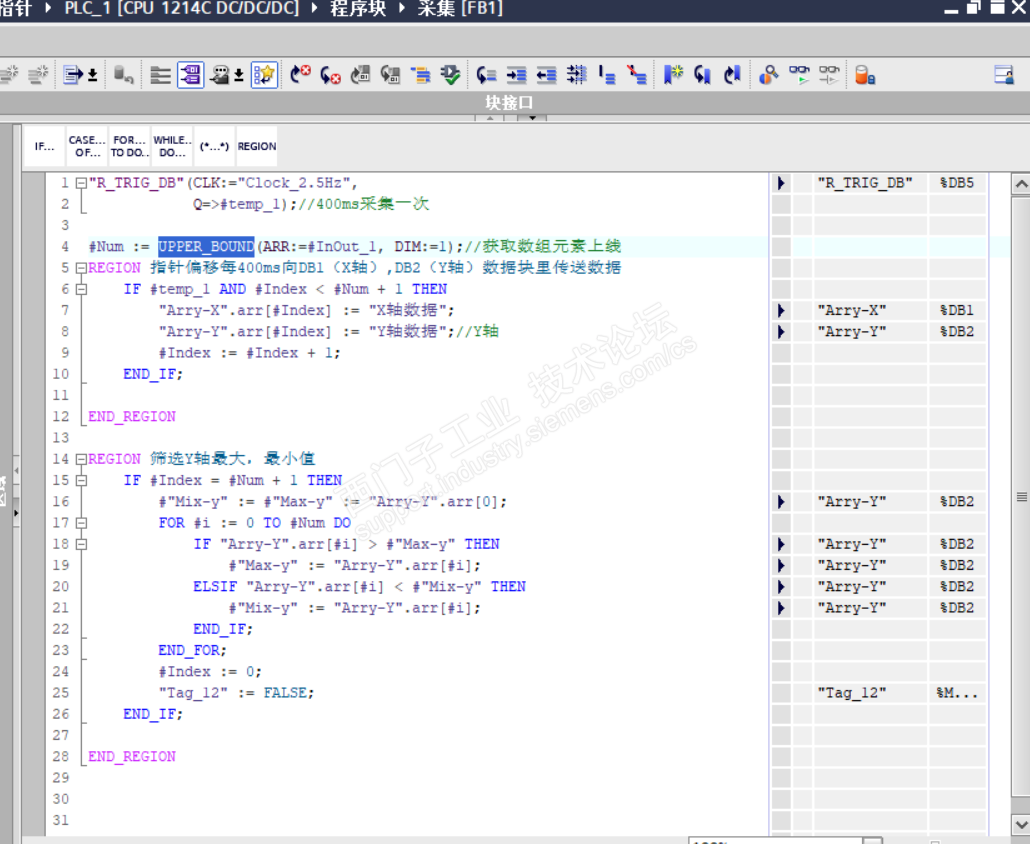Insert a CASE OF statement template
This screenshot has height=844, width=1030.
click(x=87, y=146)
